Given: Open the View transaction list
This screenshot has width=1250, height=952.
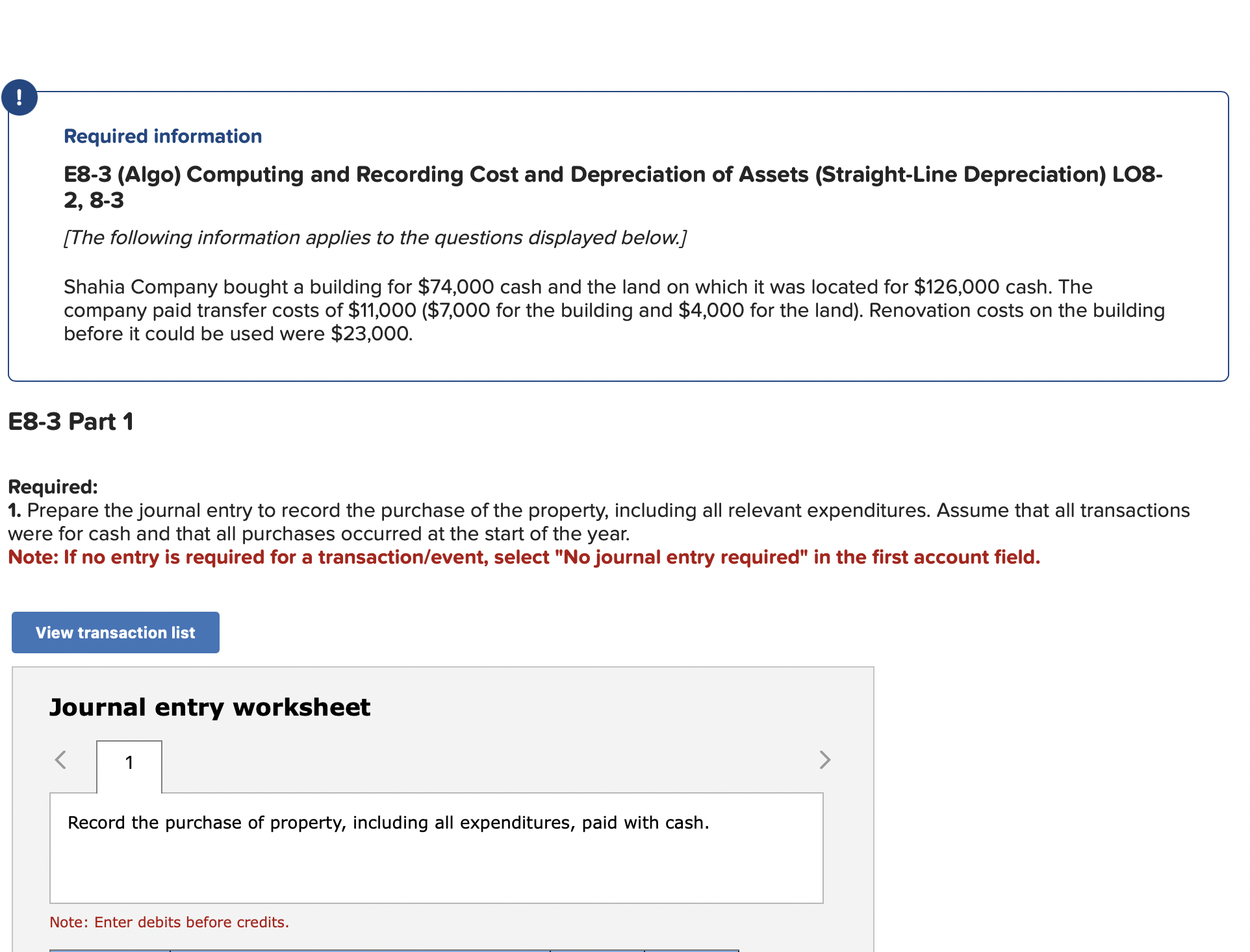Looking at the screenshot, I should tap(115, 632).
